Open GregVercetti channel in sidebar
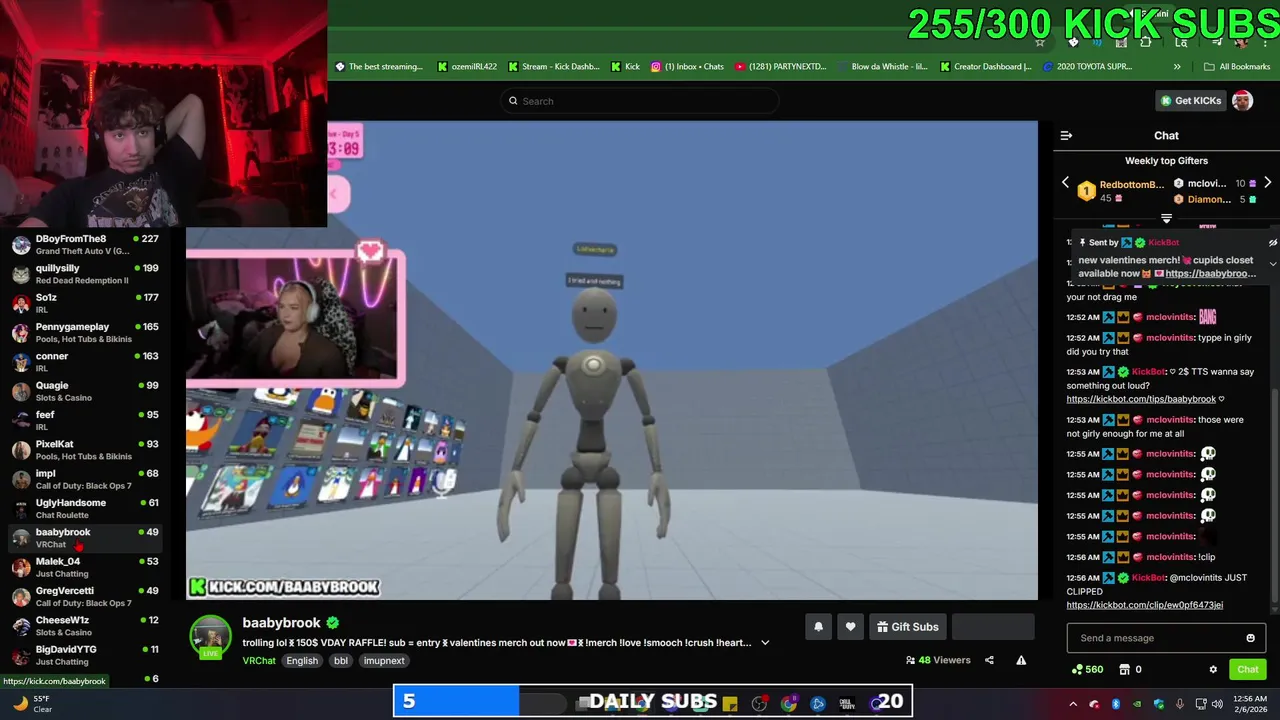This screenshot has width=1280, height=720. (x=84, y=597)
